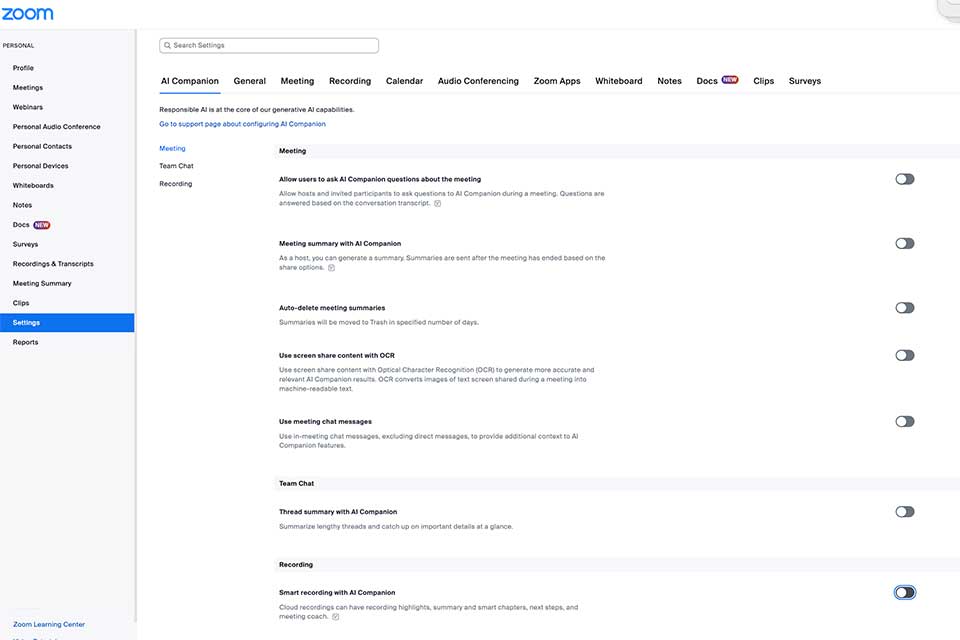Toggle Auto-delete meeting summaries
The width and height of the screenshot is (960, 640).
[x=904, y=308]
